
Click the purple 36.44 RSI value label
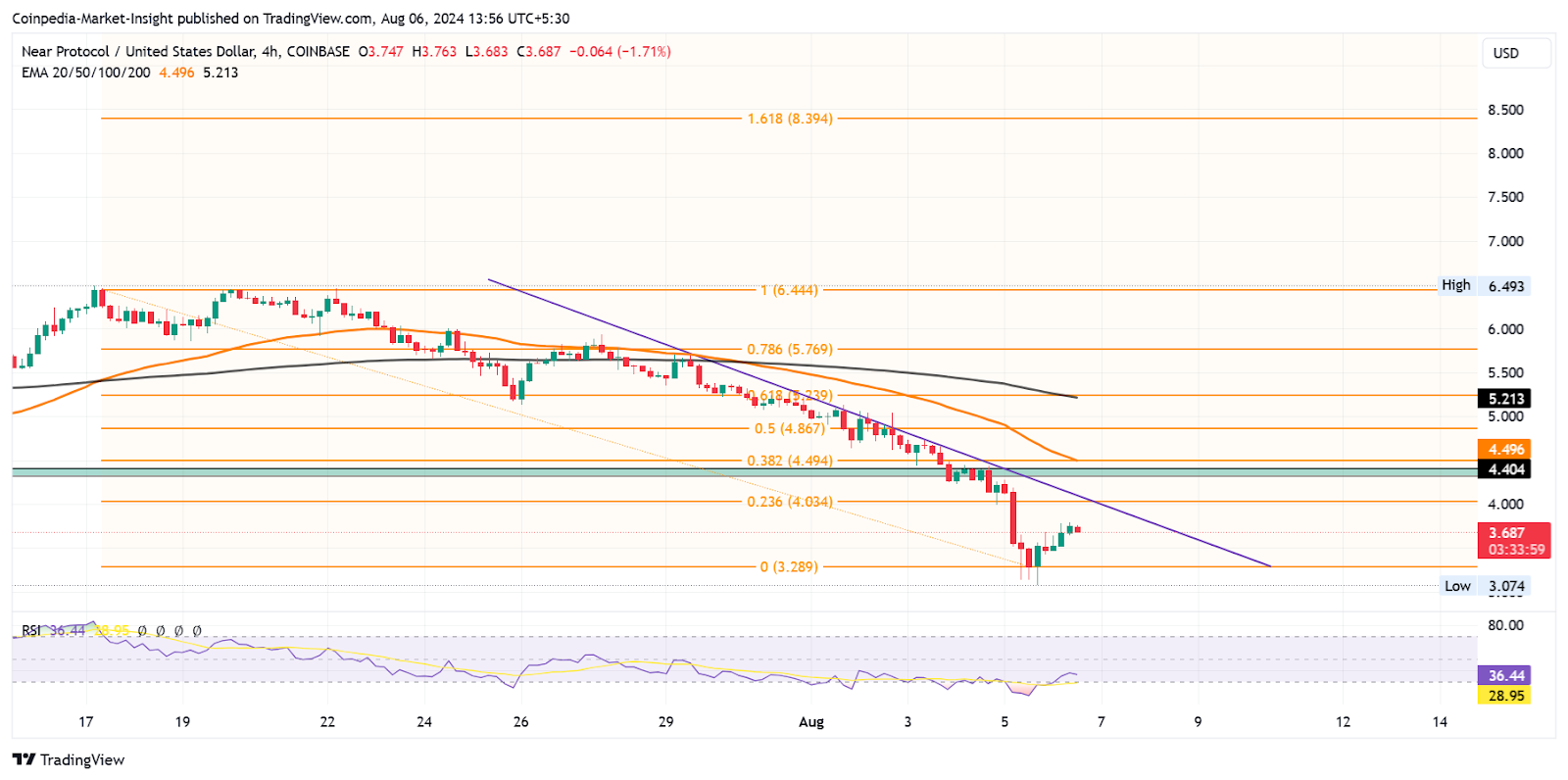point(1504,675)
